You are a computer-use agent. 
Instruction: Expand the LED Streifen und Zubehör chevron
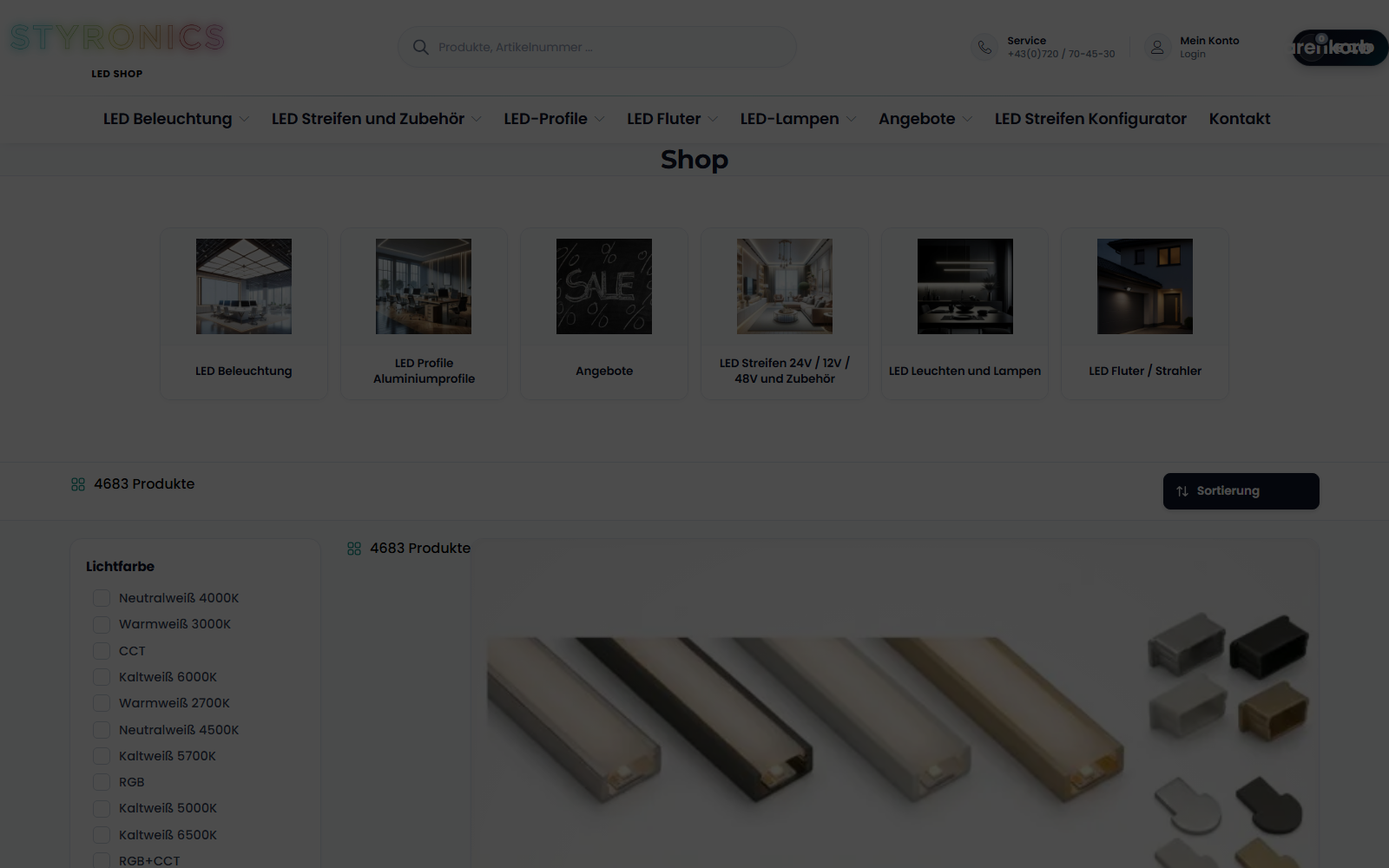coord(477,120)
